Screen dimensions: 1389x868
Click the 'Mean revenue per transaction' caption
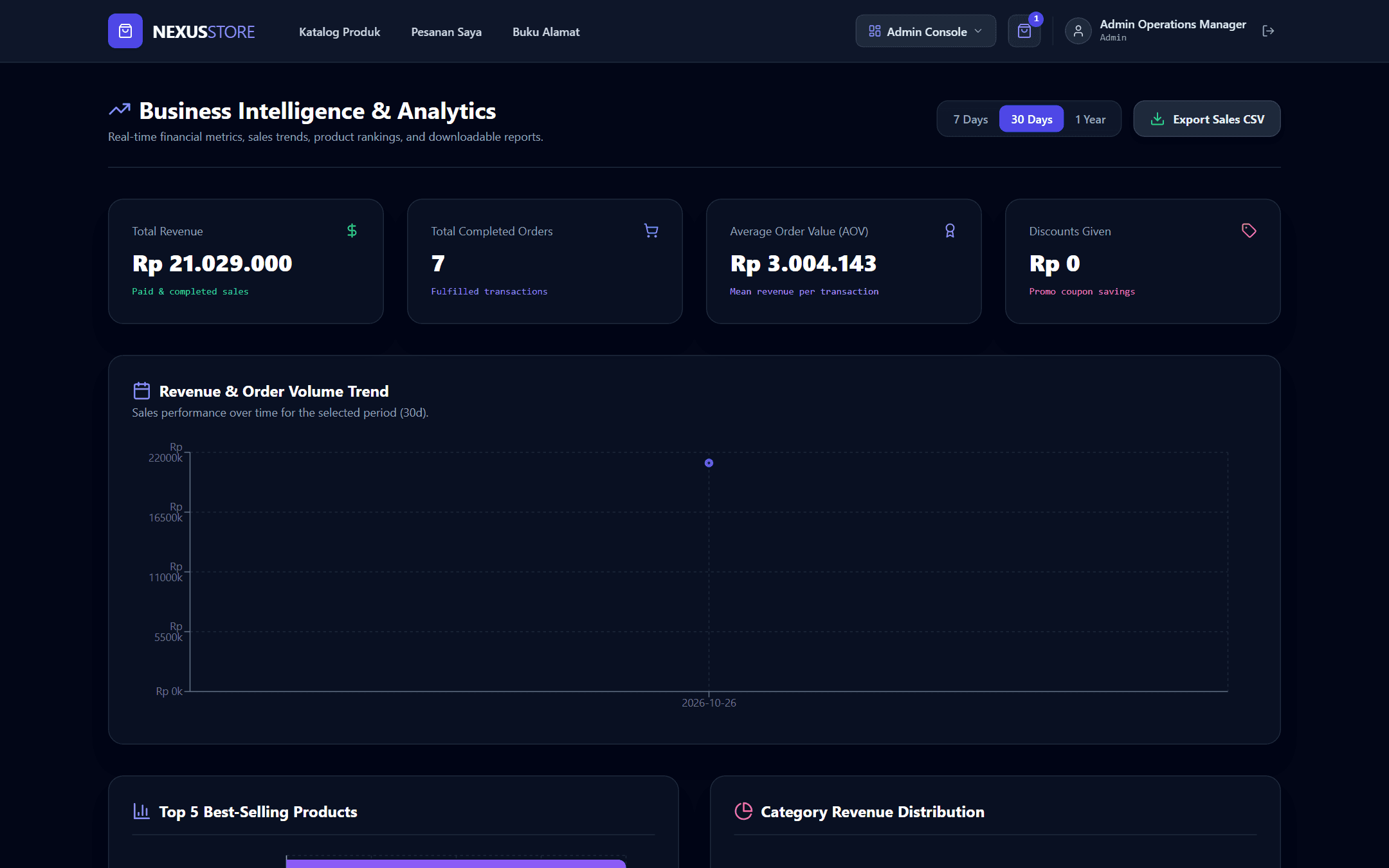[x=804, y=291]
